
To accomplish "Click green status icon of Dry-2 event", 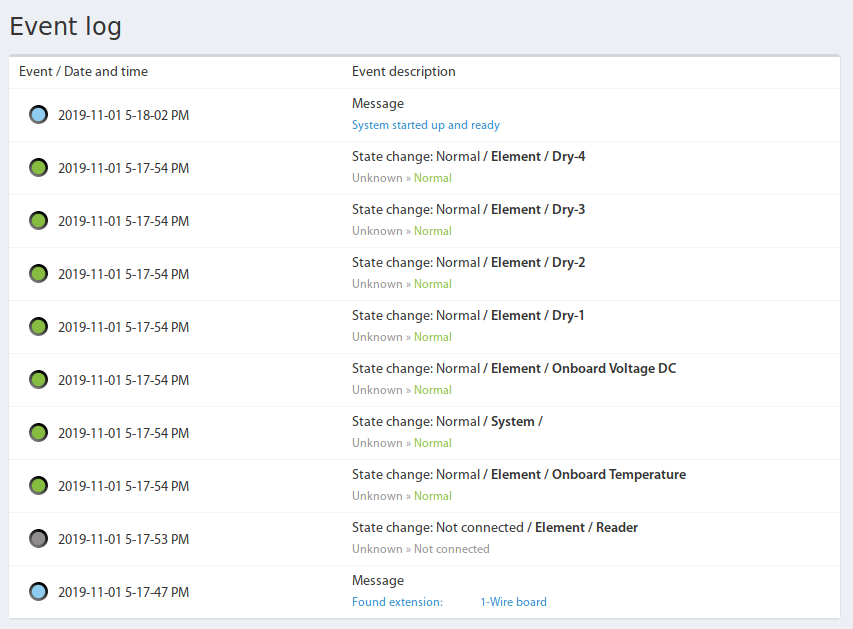I will [38, 274].
